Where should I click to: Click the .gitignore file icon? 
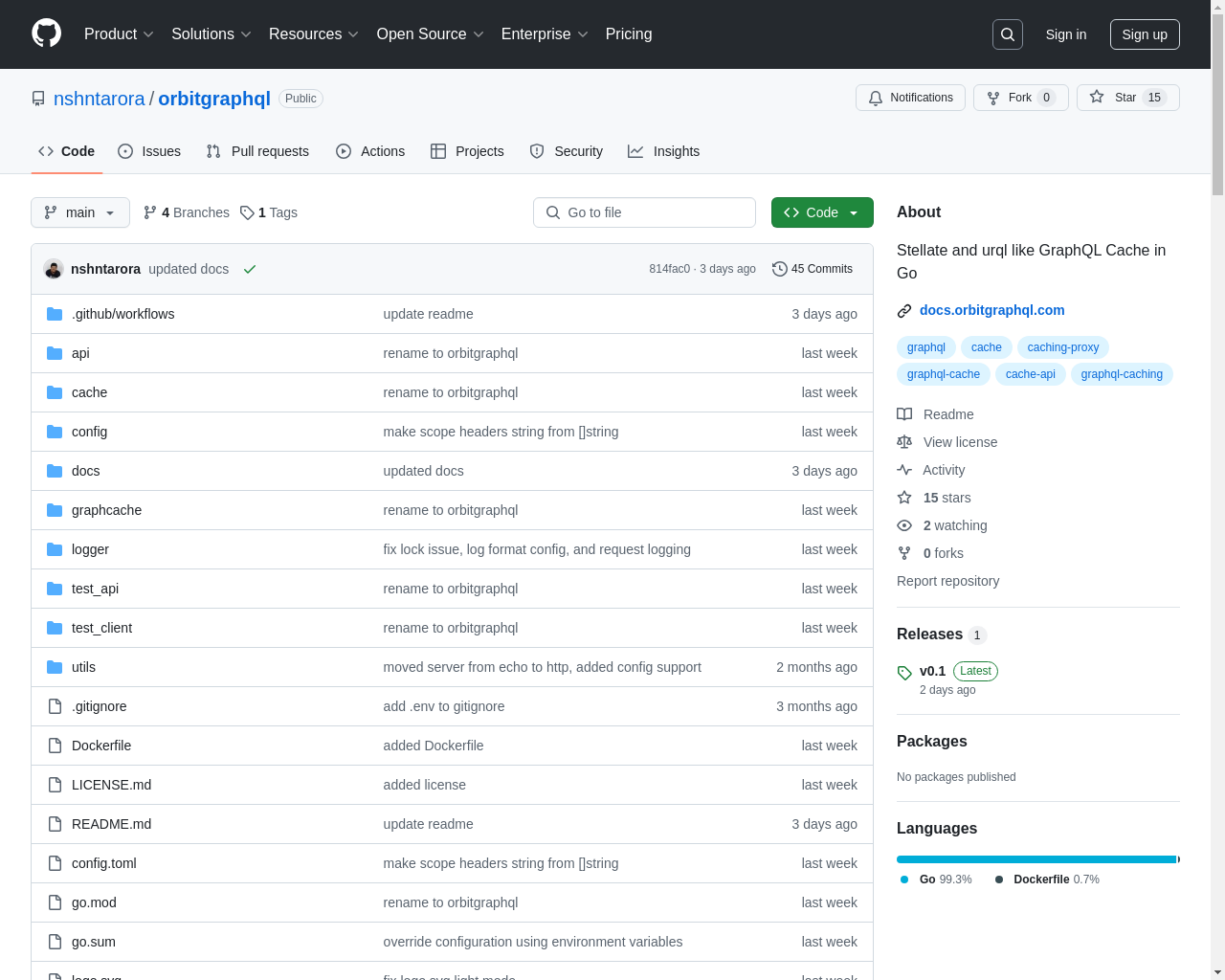coord(55,706)
